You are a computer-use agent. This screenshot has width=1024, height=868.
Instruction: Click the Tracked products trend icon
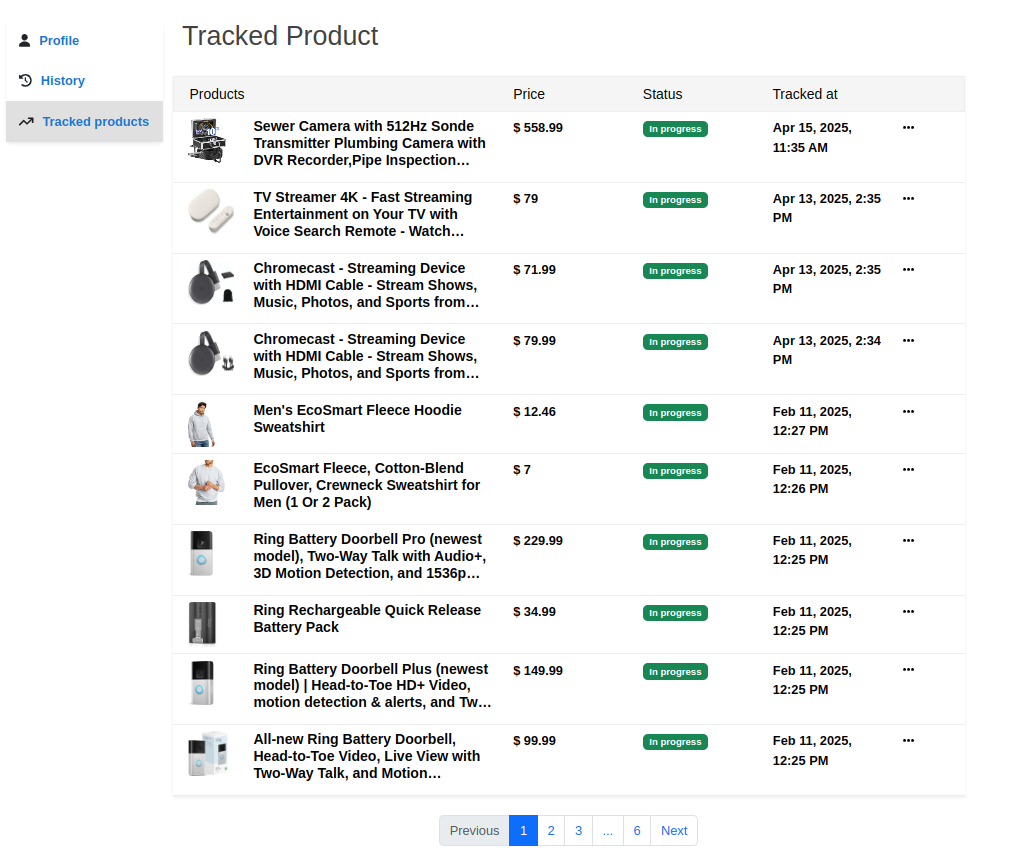coord(26,122)
